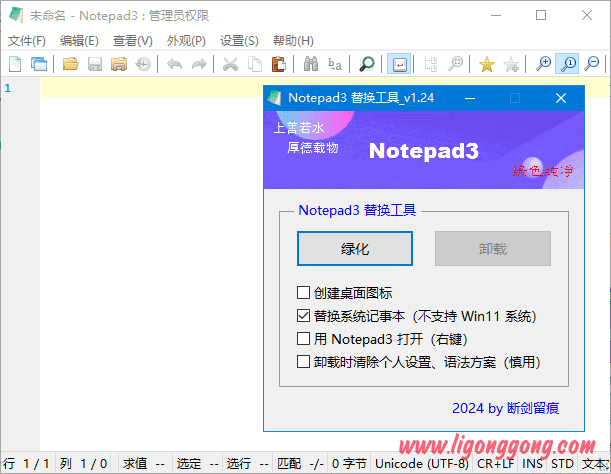Save the document via floppy icon
This screenshot has width=611, height=474.
95,64
